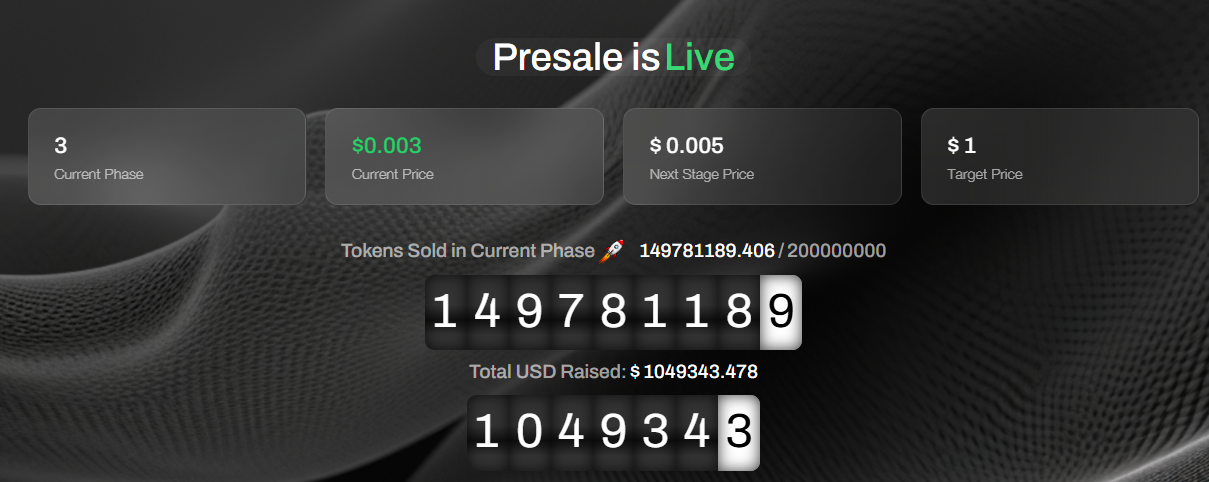Click the $ 0.005 price value
This screenshot has width=1209, height=482.
click(x=686, y=145)
